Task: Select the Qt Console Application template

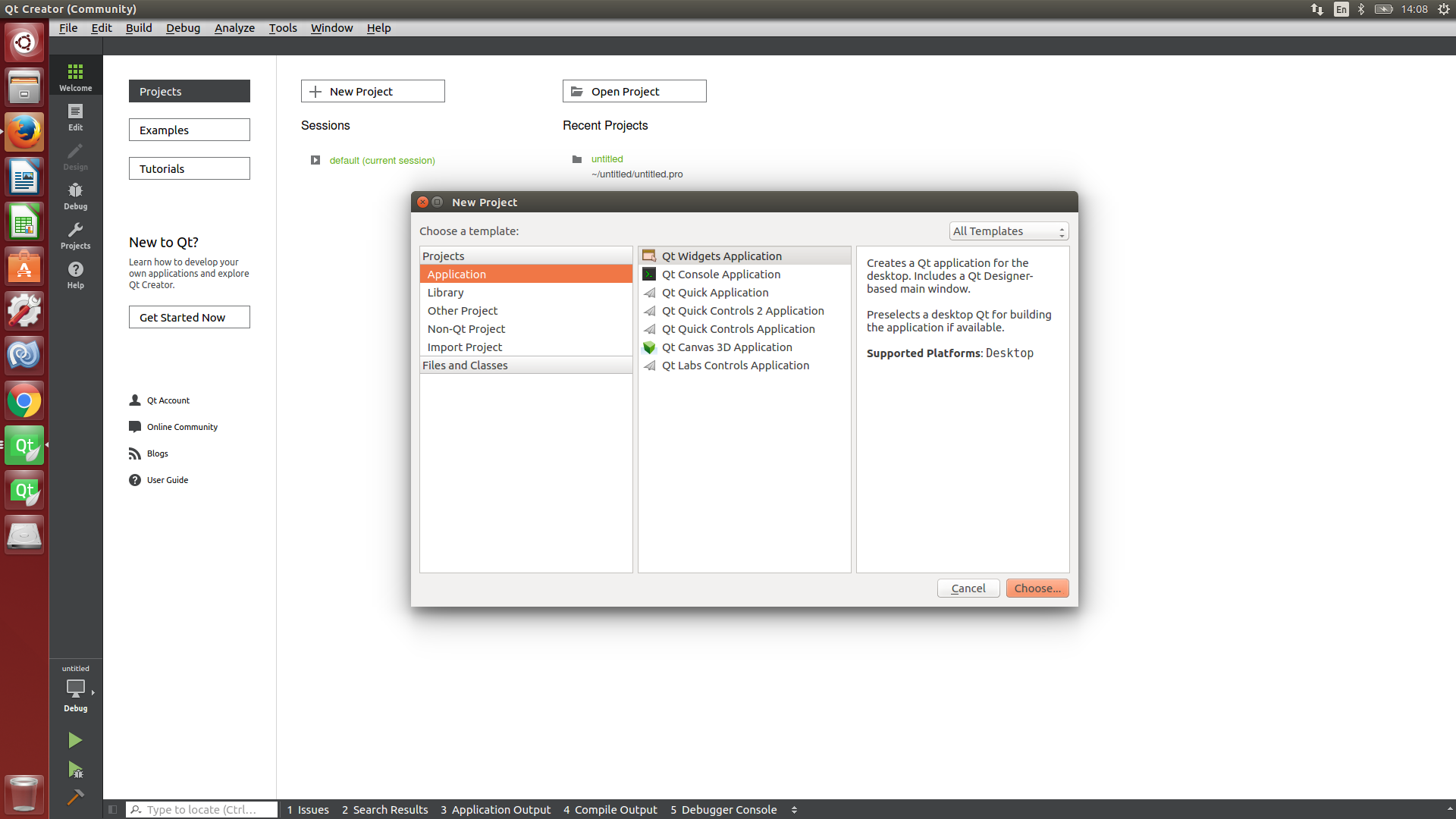Action: (x=720, y=275)
